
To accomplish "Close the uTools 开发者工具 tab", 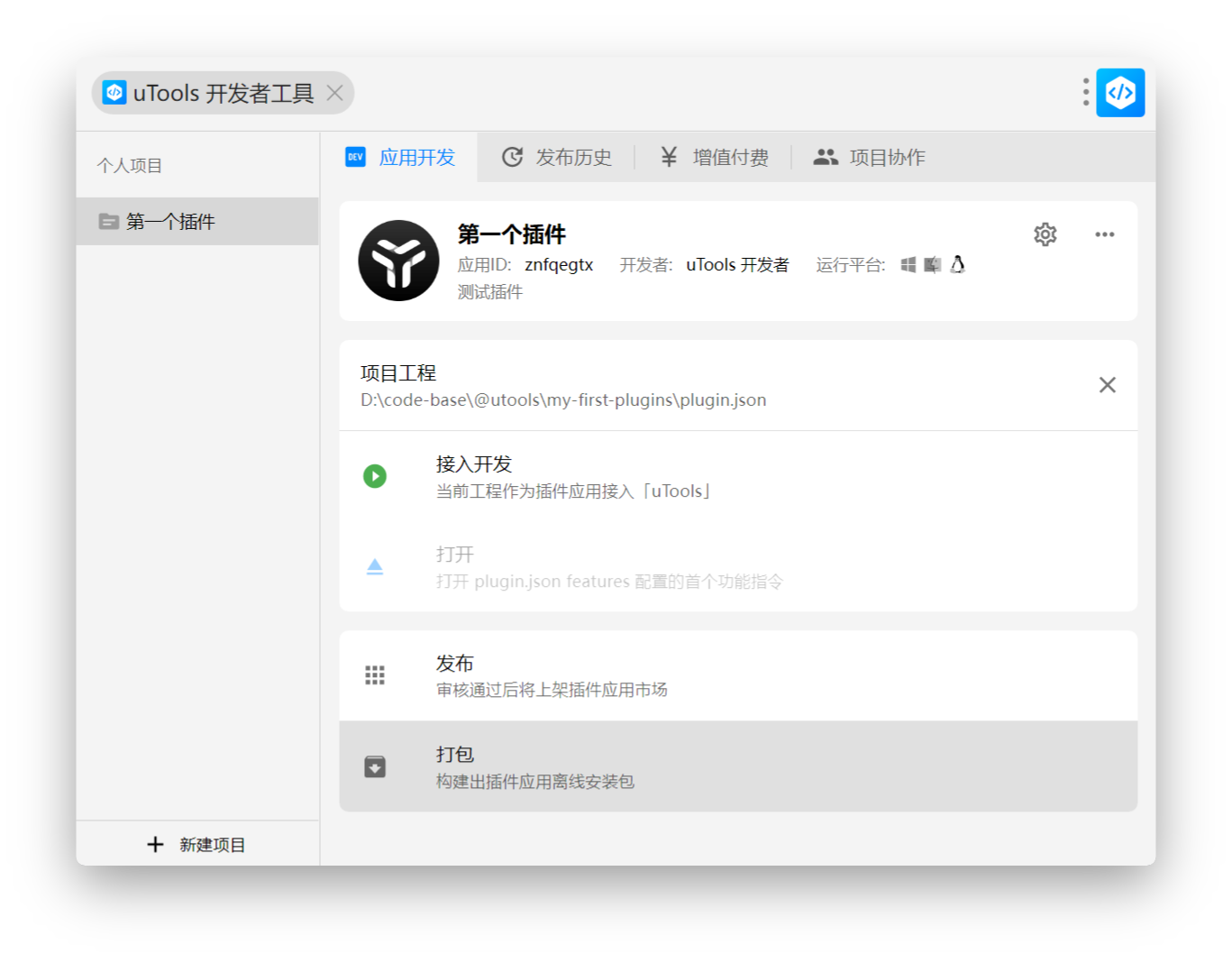I will (334, 93).
